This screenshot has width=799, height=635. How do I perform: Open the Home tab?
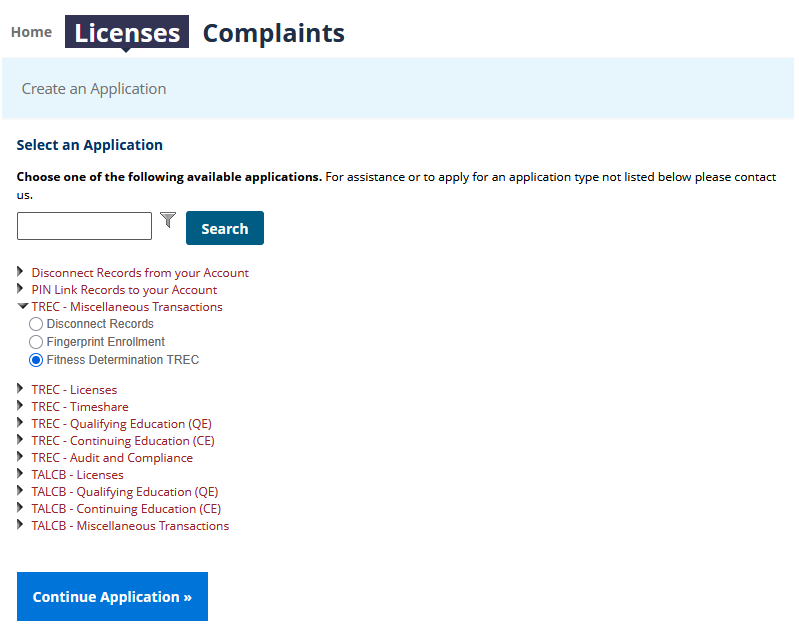(31, 32)
